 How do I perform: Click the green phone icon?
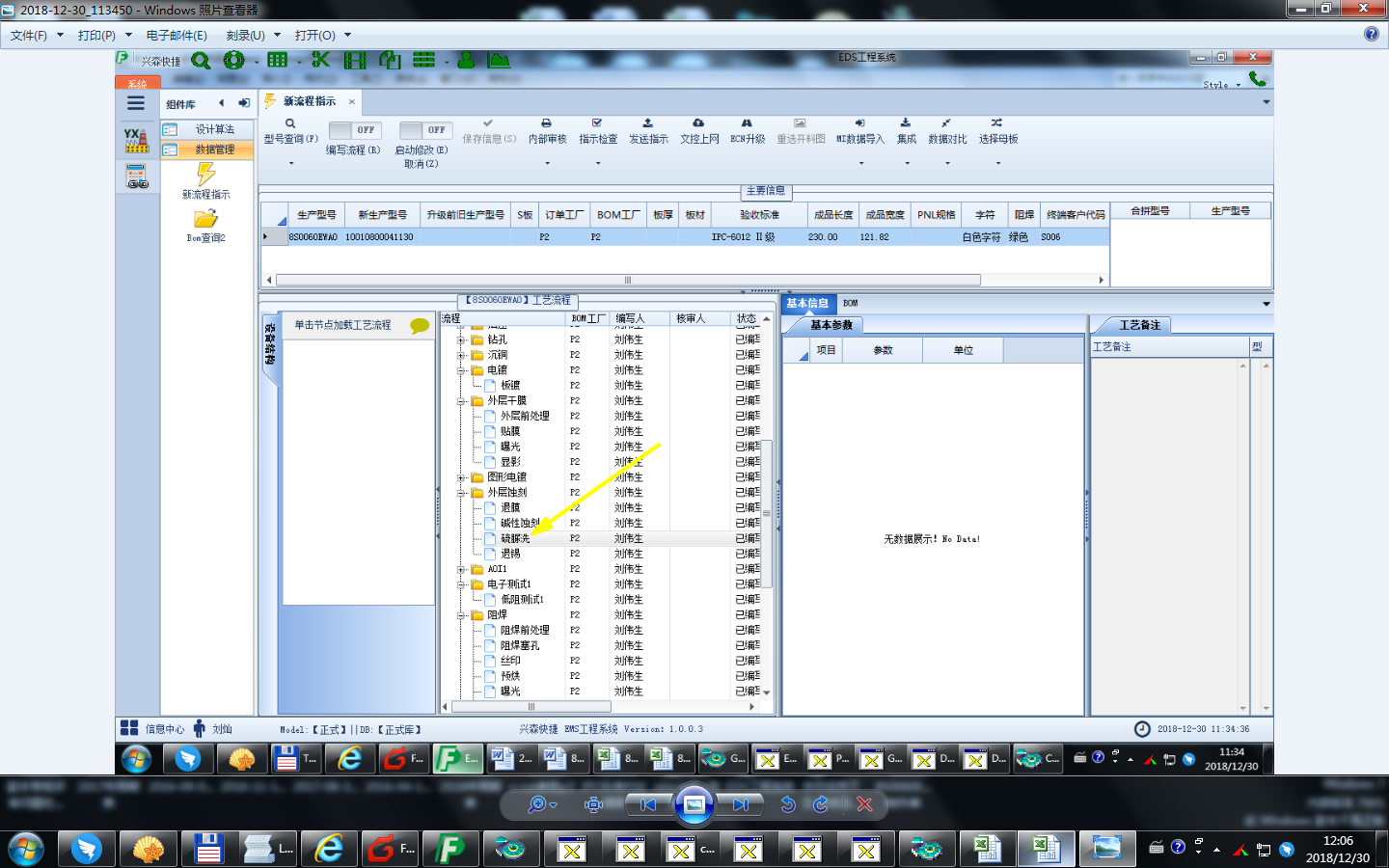pos(1257,79)
